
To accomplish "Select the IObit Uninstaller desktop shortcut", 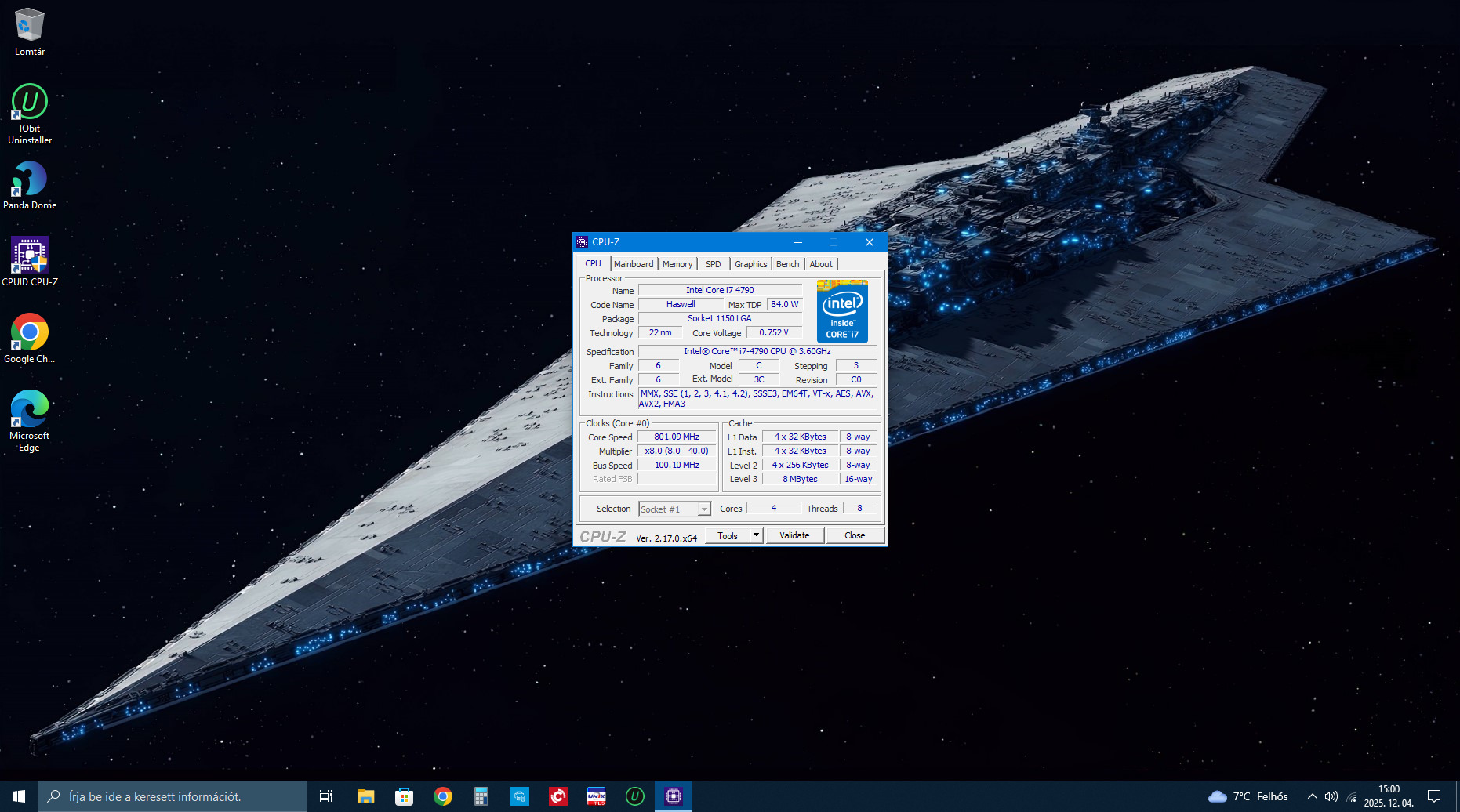I will click(x=30, y=114).
